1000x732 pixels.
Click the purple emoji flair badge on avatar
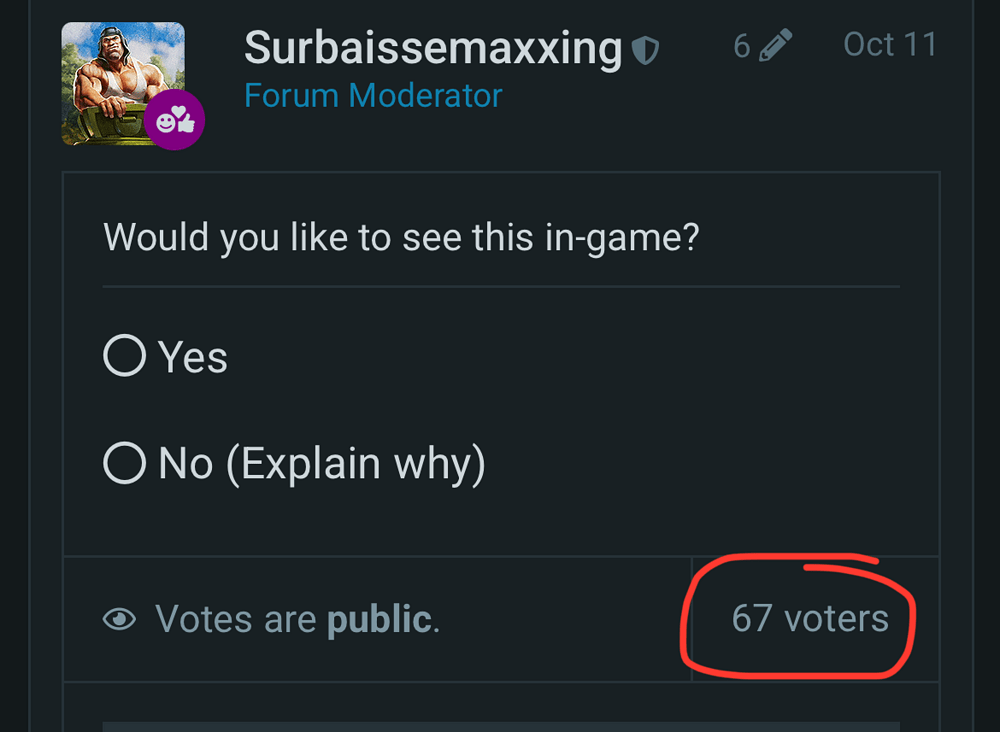pyautogui.click(x=174, y=121)
